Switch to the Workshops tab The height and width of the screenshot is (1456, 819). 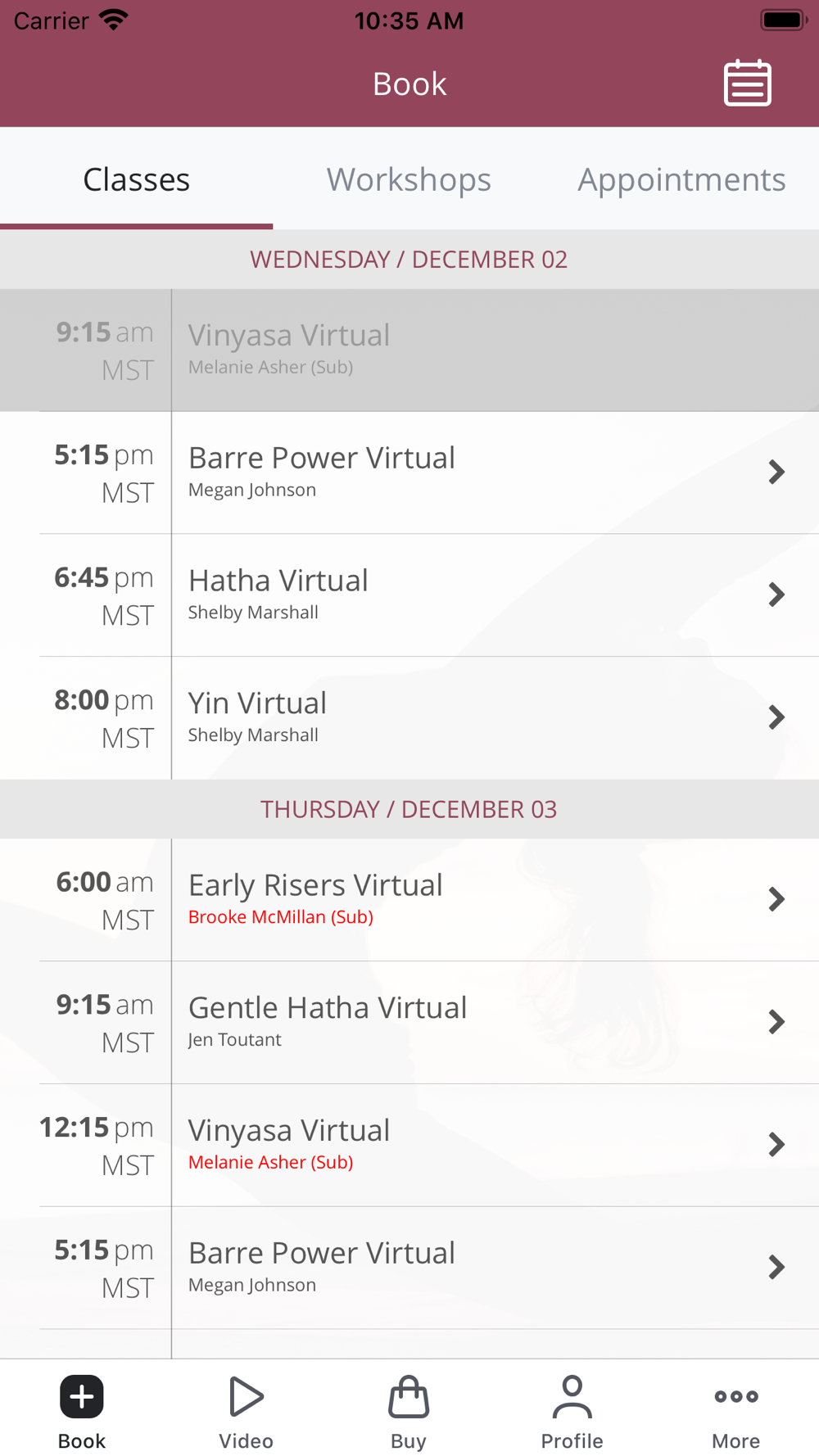click(x=409, y=179)
